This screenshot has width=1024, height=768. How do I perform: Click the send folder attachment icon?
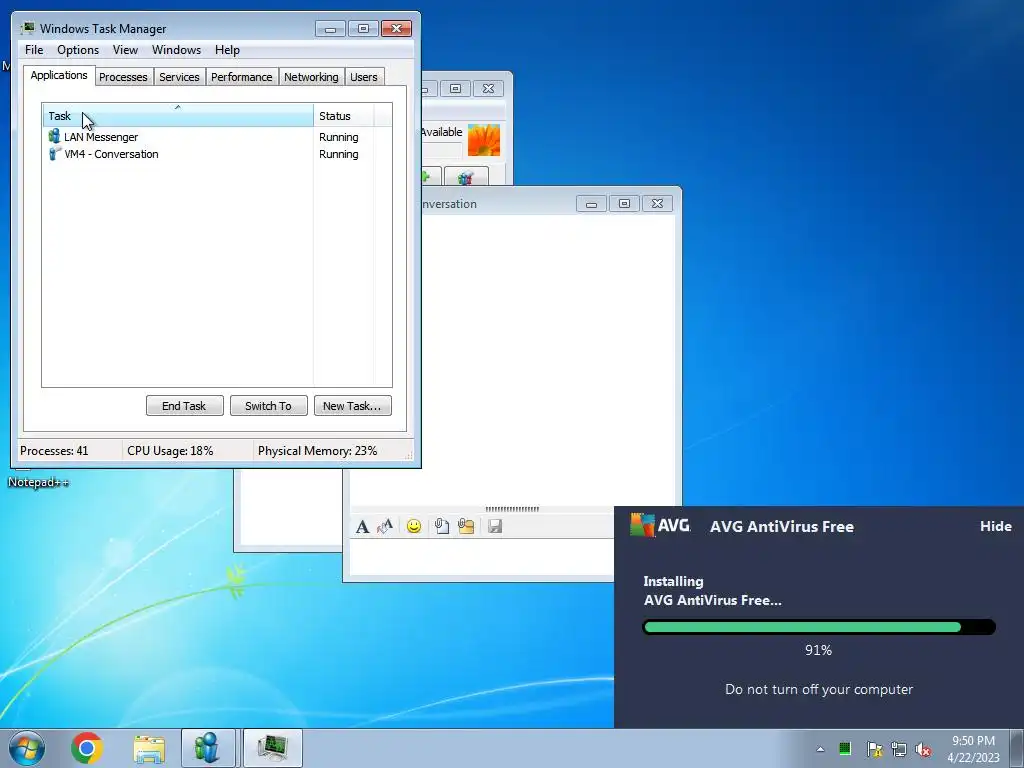[466, 526]
